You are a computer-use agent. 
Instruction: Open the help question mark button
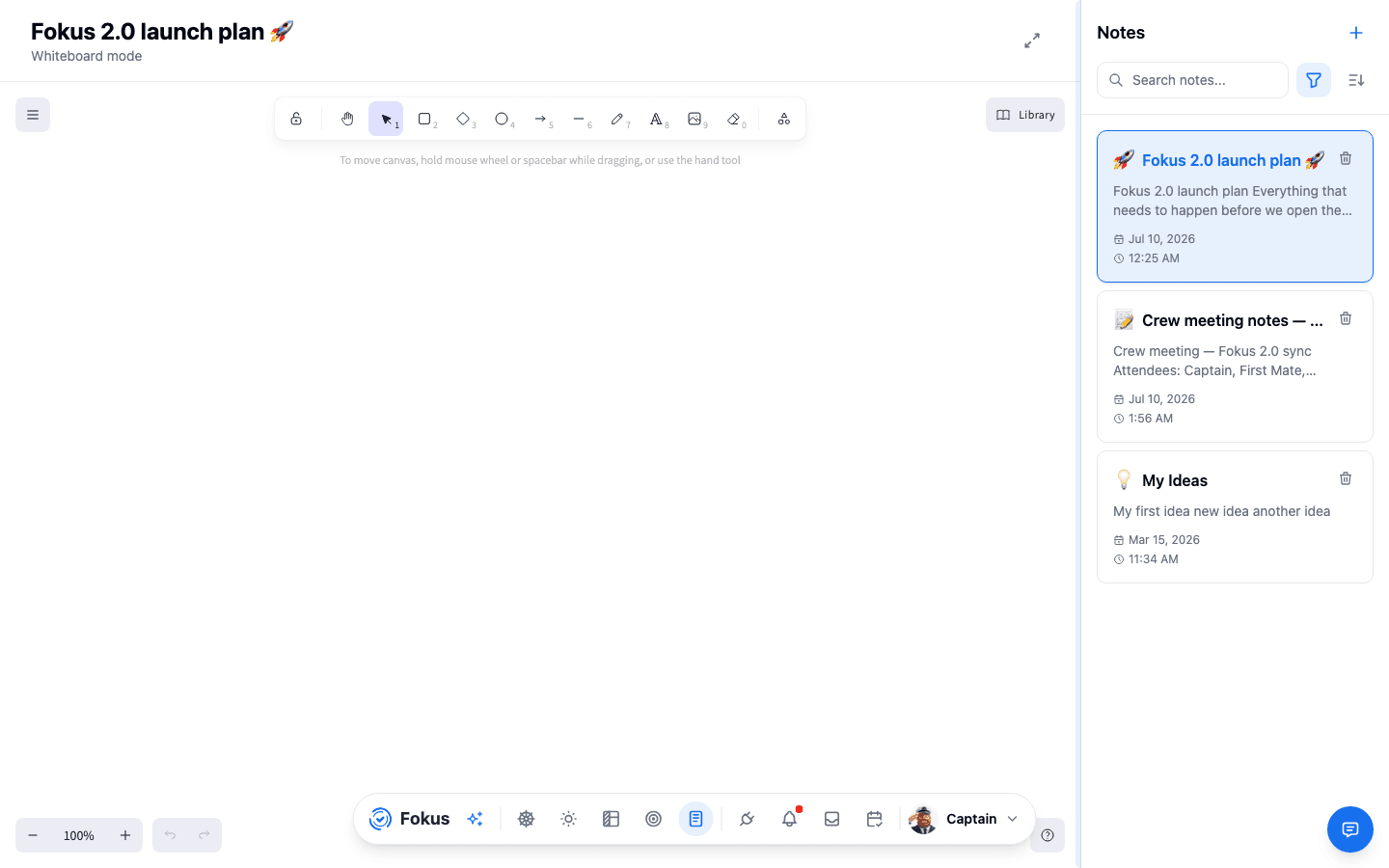click(1048, 835)
